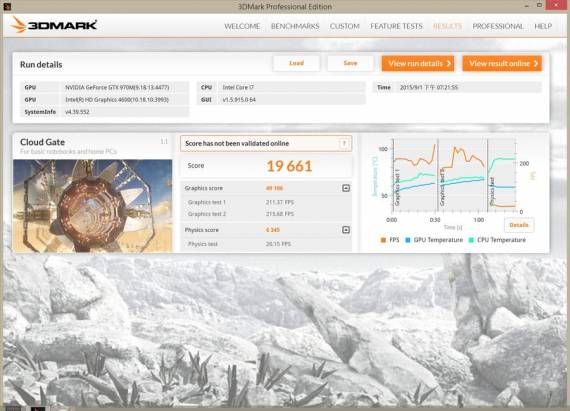Click the help question-mark icon by validation message
The width and height of the screenshot is (570, 411).
pyautogui.click(x=344, y=144)
